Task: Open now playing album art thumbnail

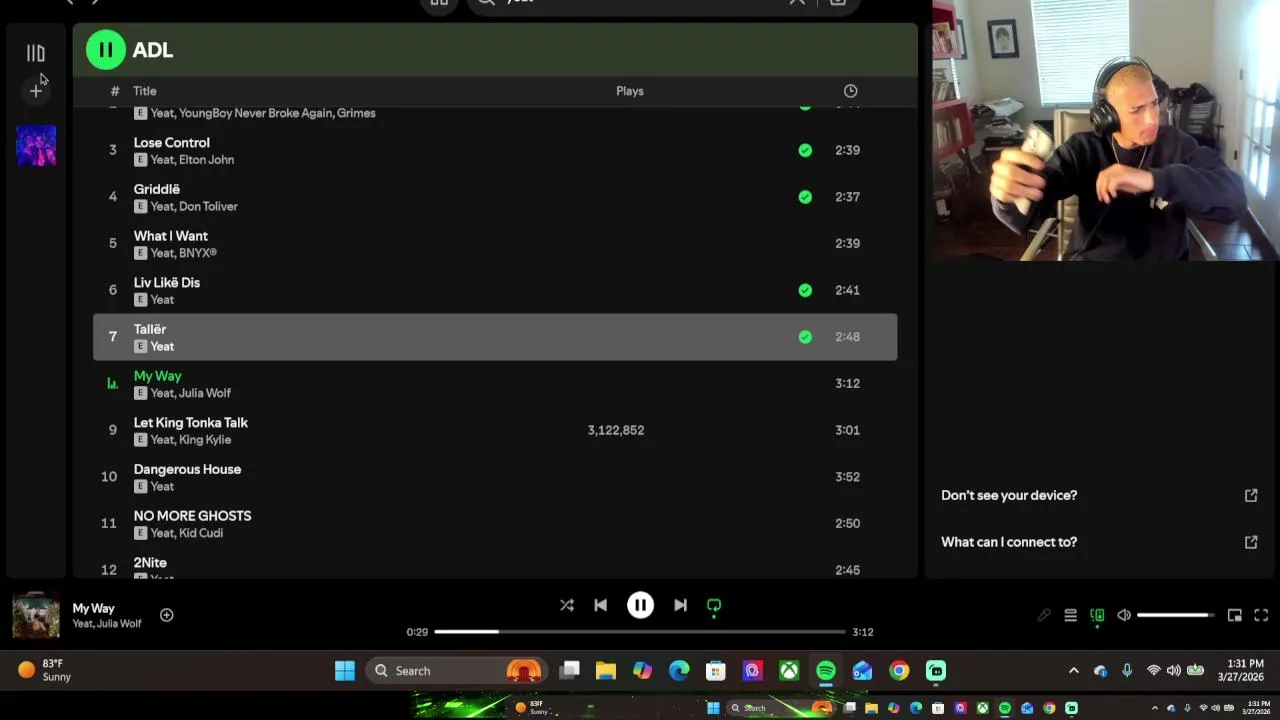Action: [x=36, y=615]
